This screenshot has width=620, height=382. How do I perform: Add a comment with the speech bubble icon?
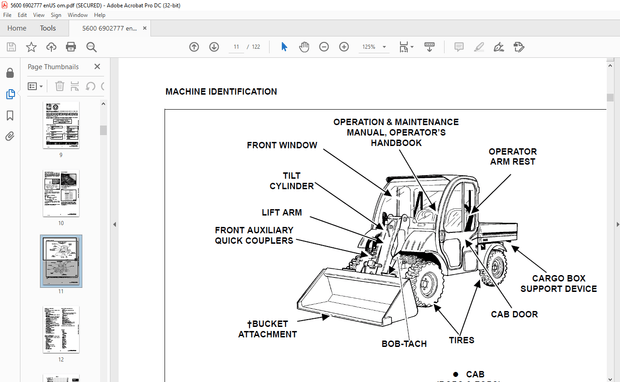click(x=459, y=47)
